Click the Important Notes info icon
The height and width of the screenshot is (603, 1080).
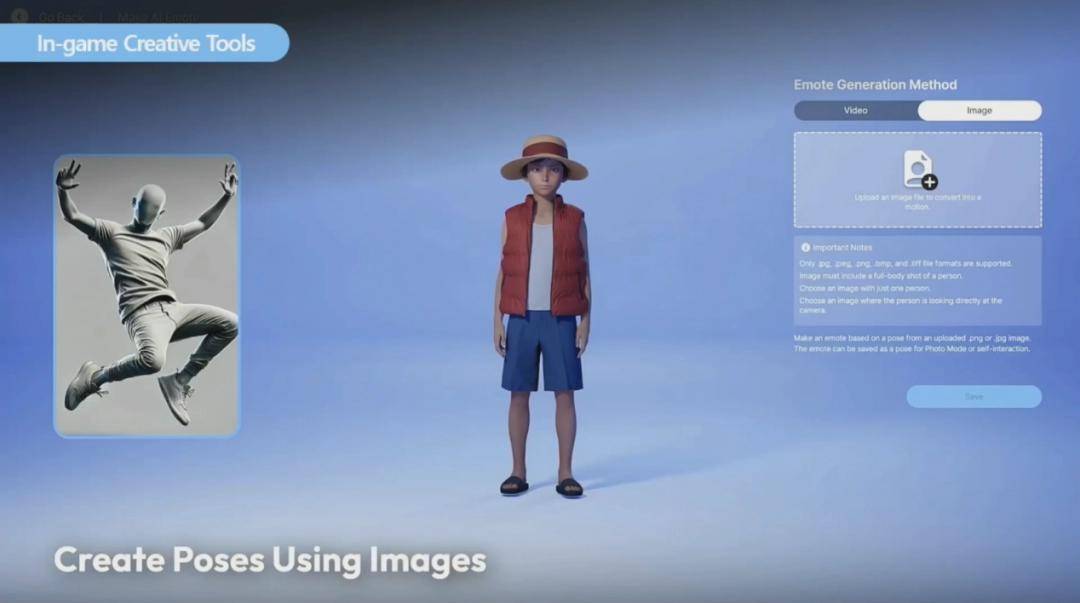(x=805, y=247)
